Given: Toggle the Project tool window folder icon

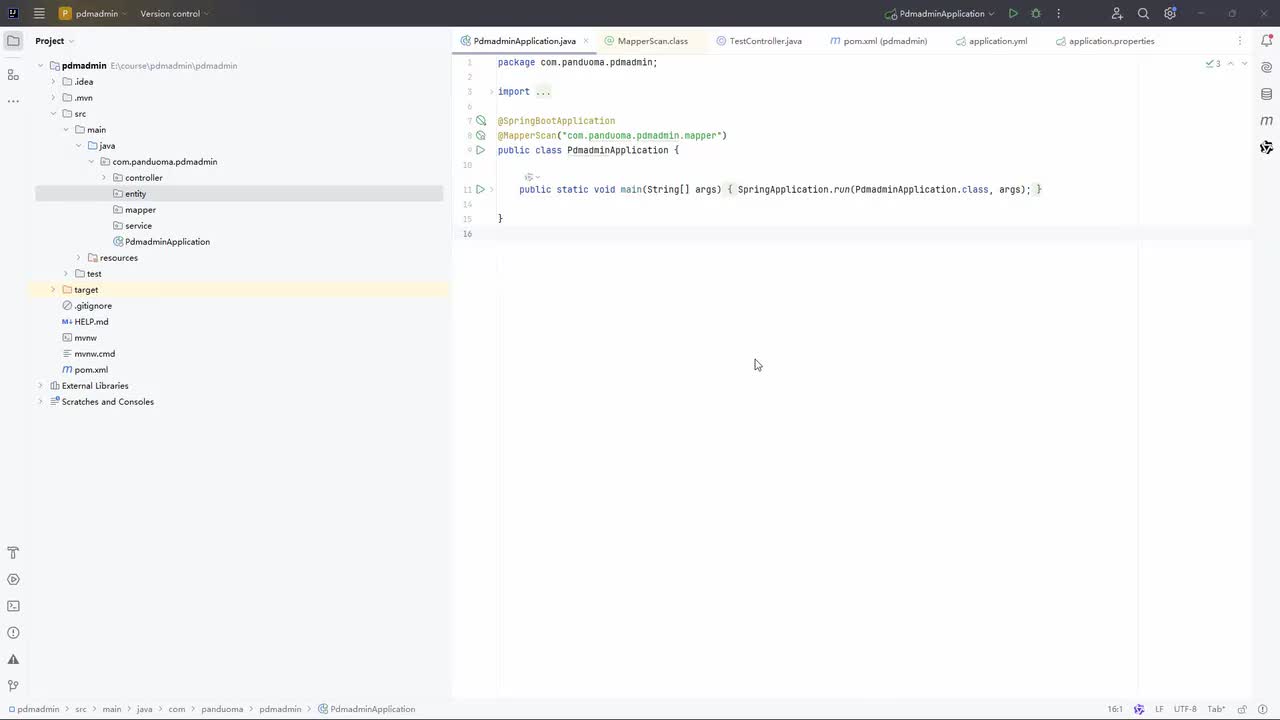Looking at the screenshot, I should 13,41.
